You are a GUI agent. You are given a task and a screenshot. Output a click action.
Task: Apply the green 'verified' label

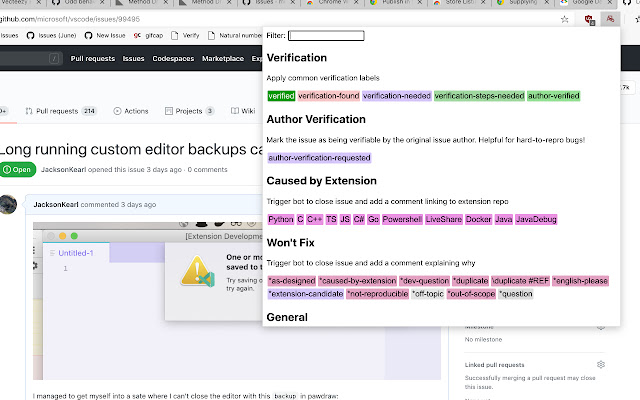click(281, 96)
